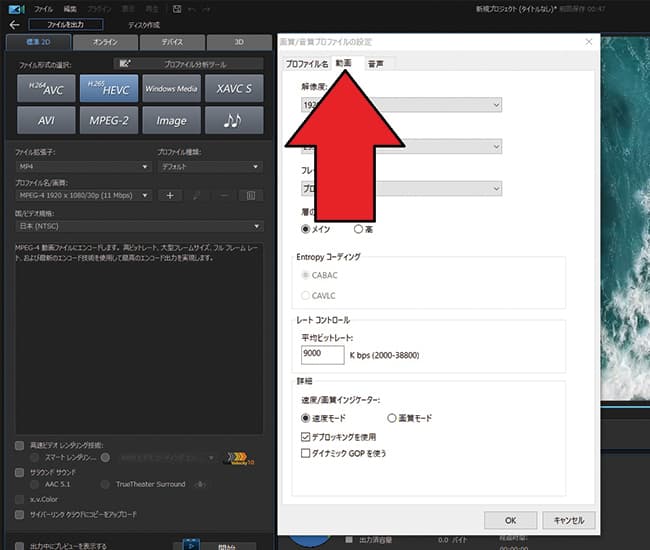The image size is (650, 550).
Task: Click the save icon in top bar
Action: coord(177,9)
